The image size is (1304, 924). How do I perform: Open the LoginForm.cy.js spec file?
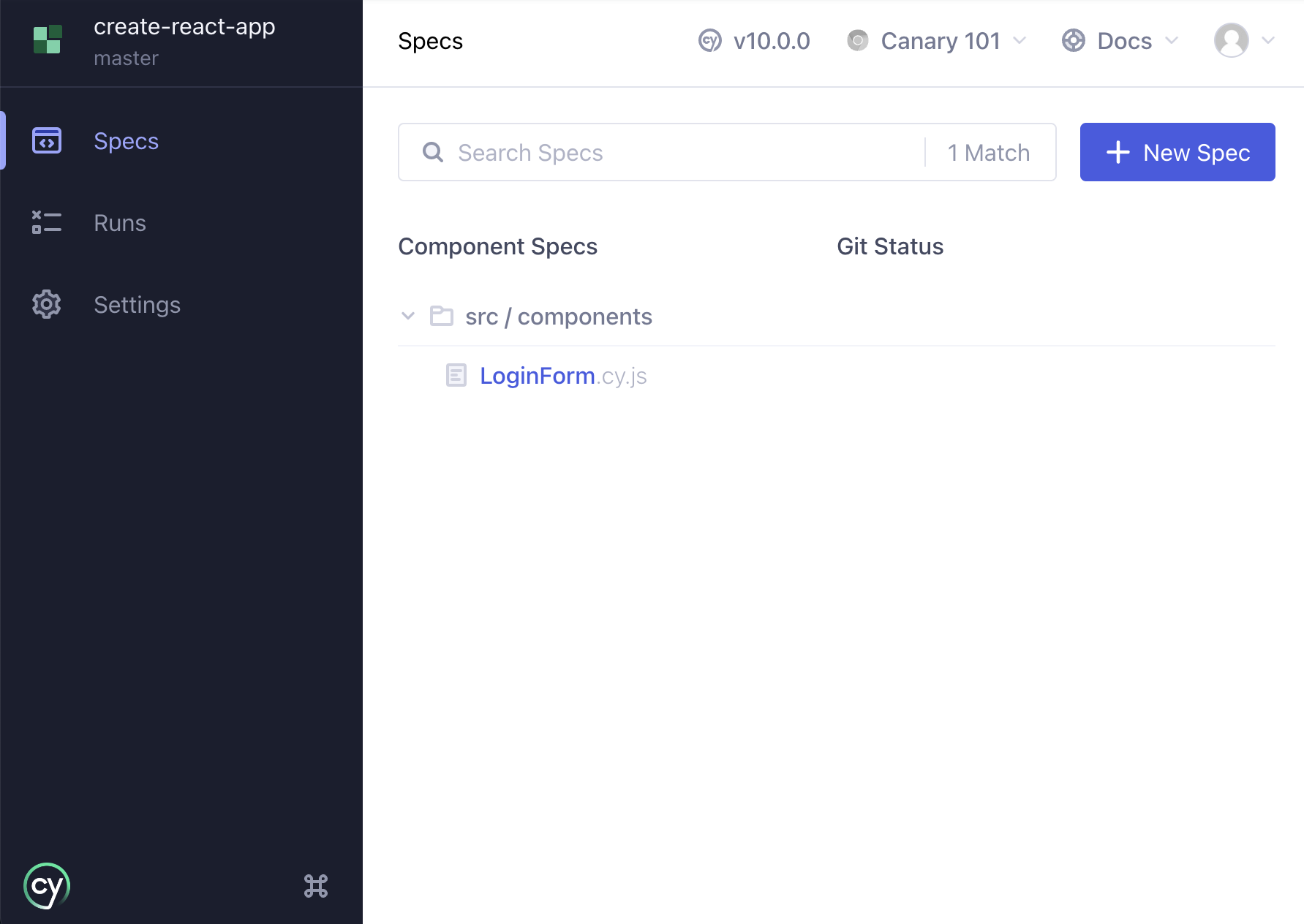(x=563, y=376)
